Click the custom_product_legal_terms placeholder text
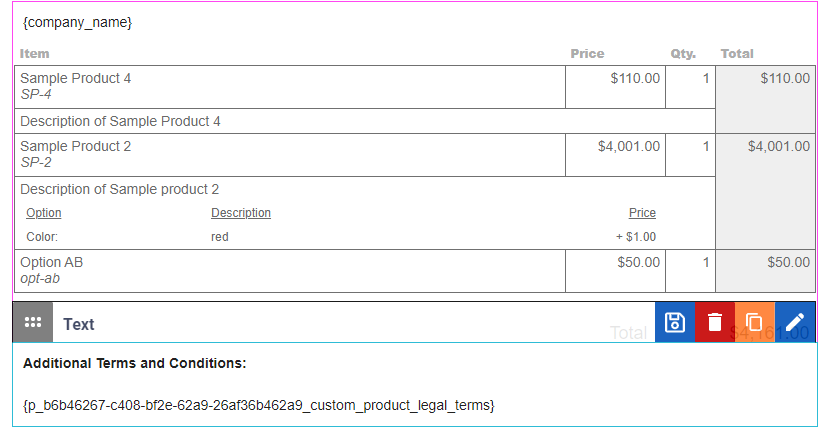This screenshot has height=441, width=831. 259,405
